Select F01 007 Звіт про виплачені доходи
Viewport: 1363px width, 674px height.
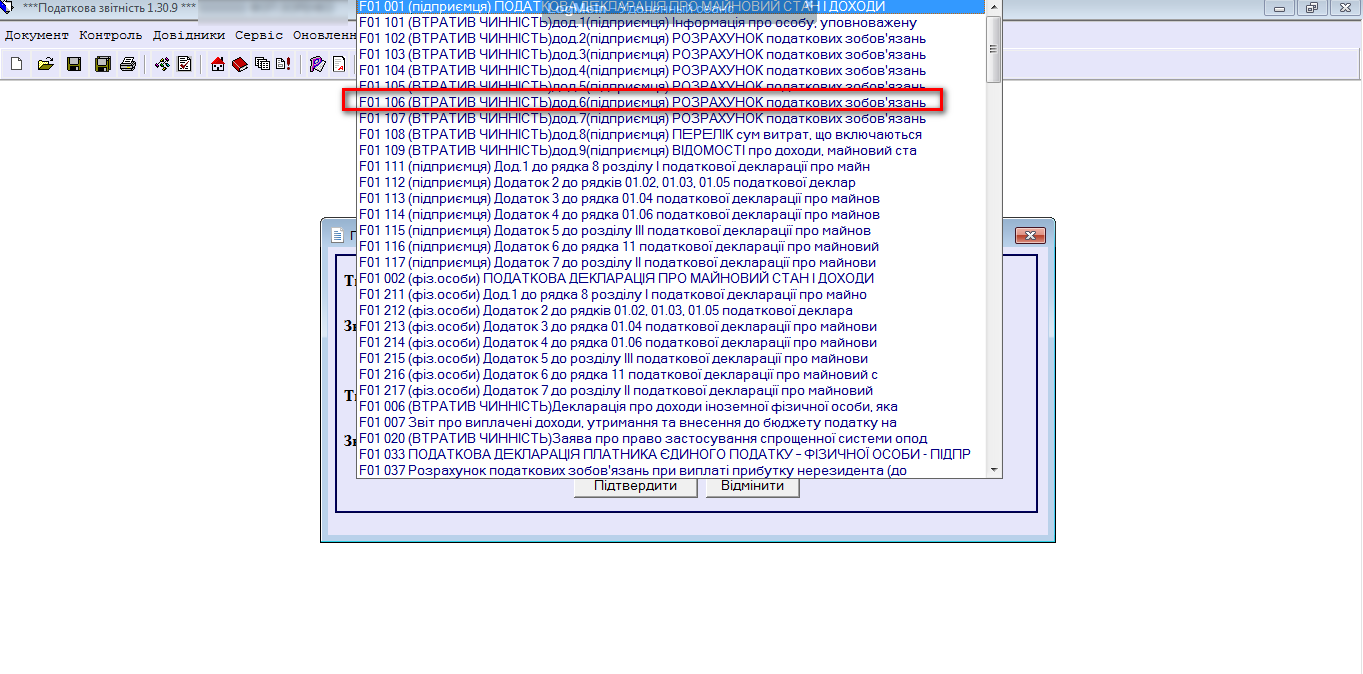click(x=627, y=422)
